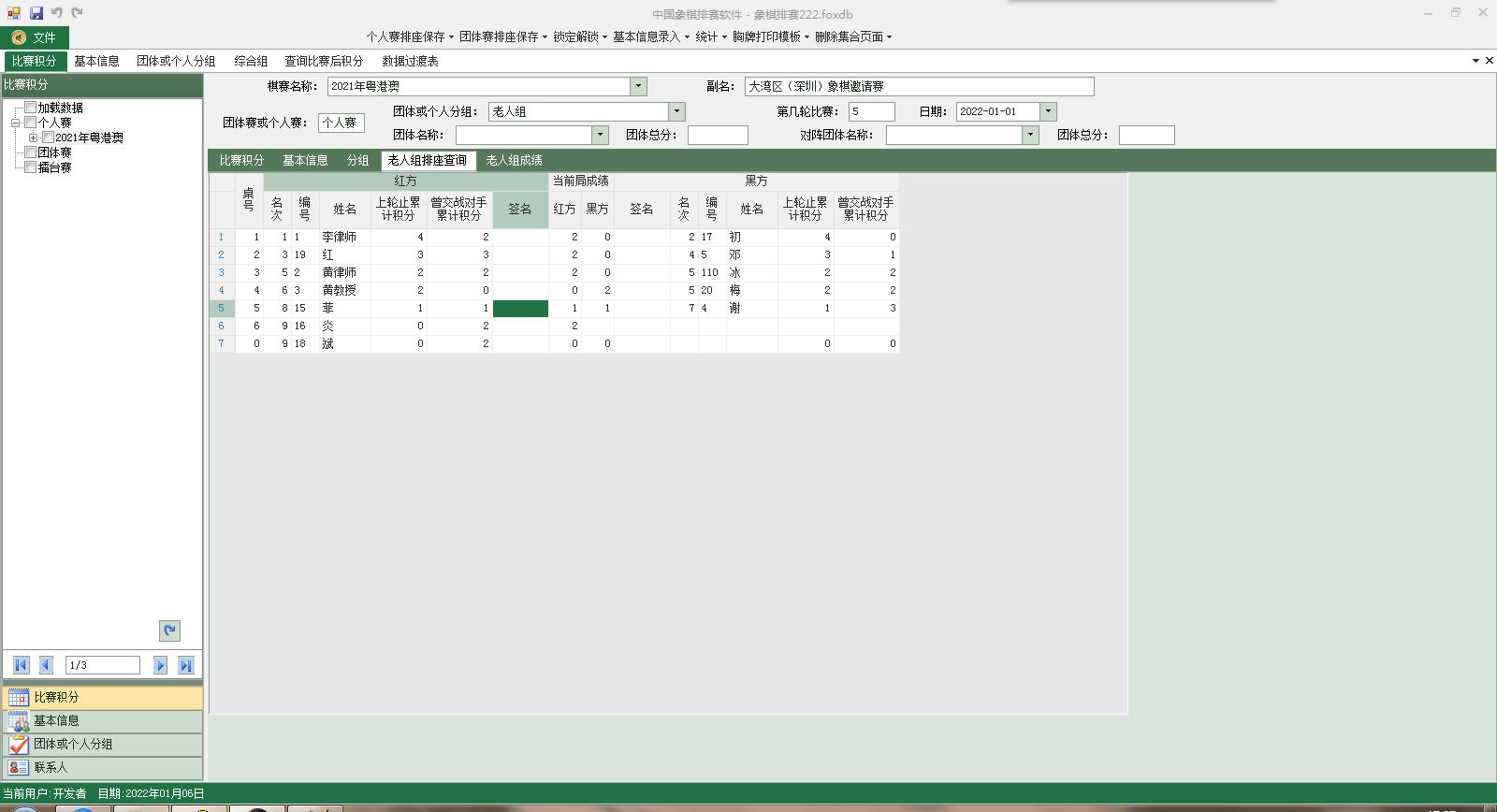
Task: Switch to 老人组成绩 tab
Action: (x=514, y=161)
